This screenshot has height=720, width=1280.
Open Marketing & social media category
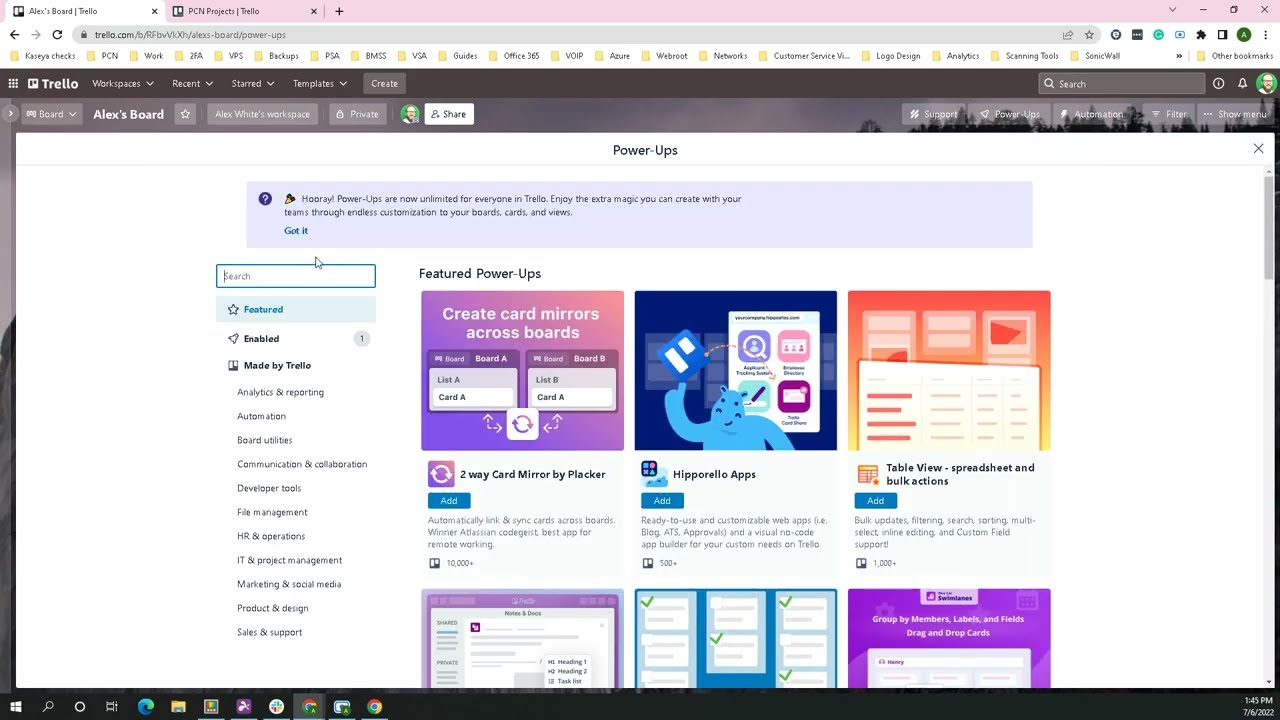pyautogui.click(x=289, y=584)
